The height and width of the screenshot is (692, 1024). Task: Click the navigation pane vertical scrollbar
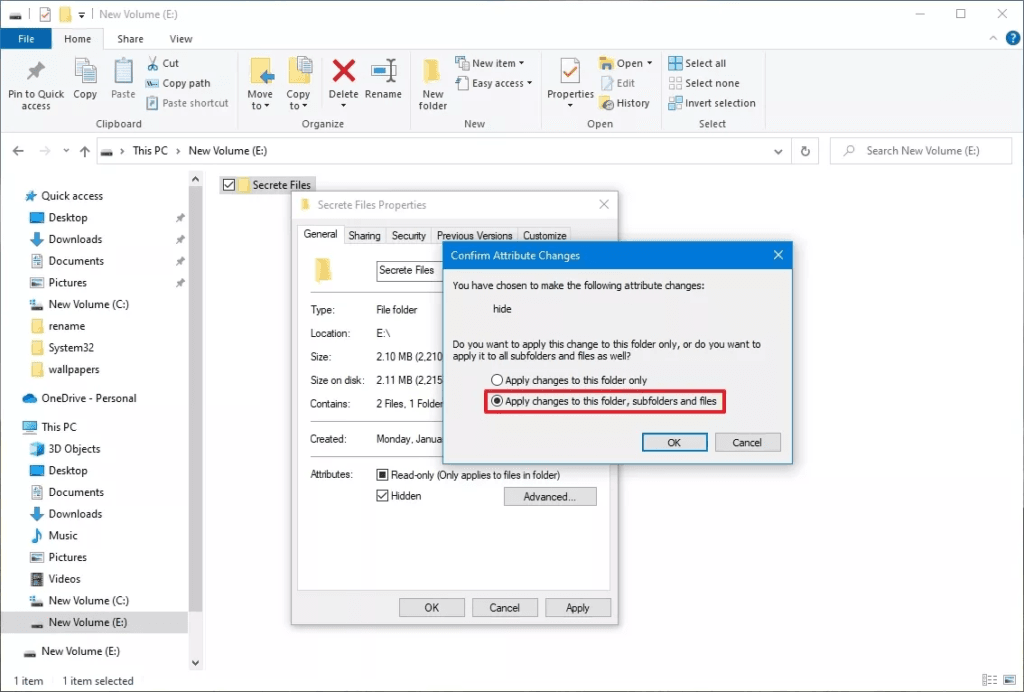point(196,420)
